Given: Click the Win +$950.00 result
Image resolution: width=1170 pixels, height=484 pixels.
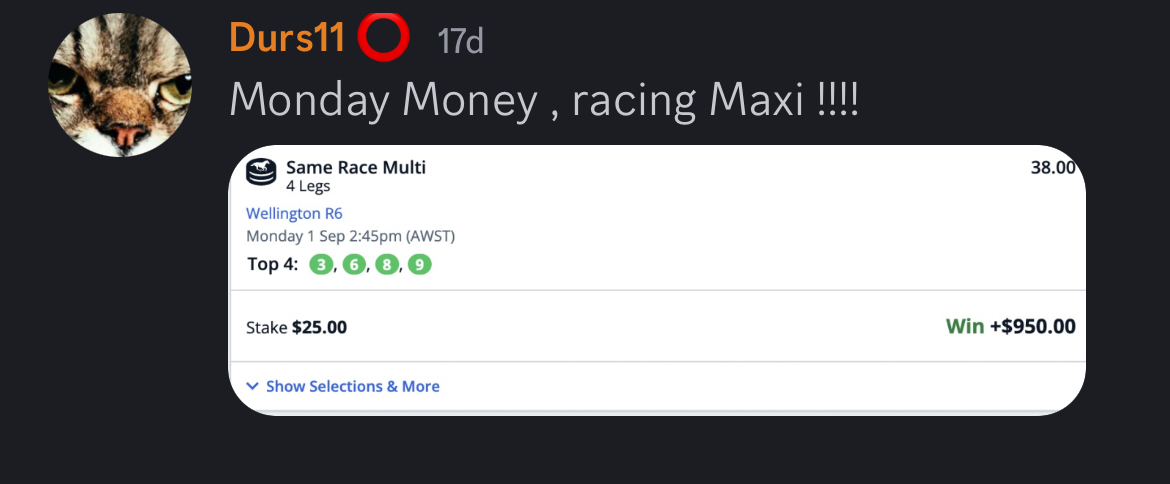Looking at the screenshot, I should point(1010,326).
